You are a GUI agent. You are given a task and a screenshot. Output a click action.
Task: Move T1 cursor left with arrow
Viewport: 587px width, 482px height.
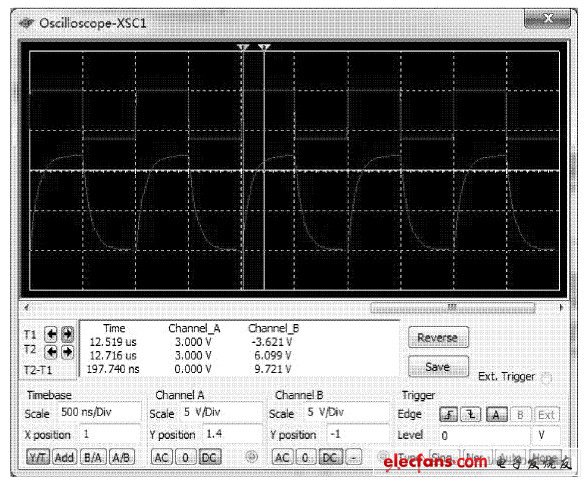coord(51,334)
